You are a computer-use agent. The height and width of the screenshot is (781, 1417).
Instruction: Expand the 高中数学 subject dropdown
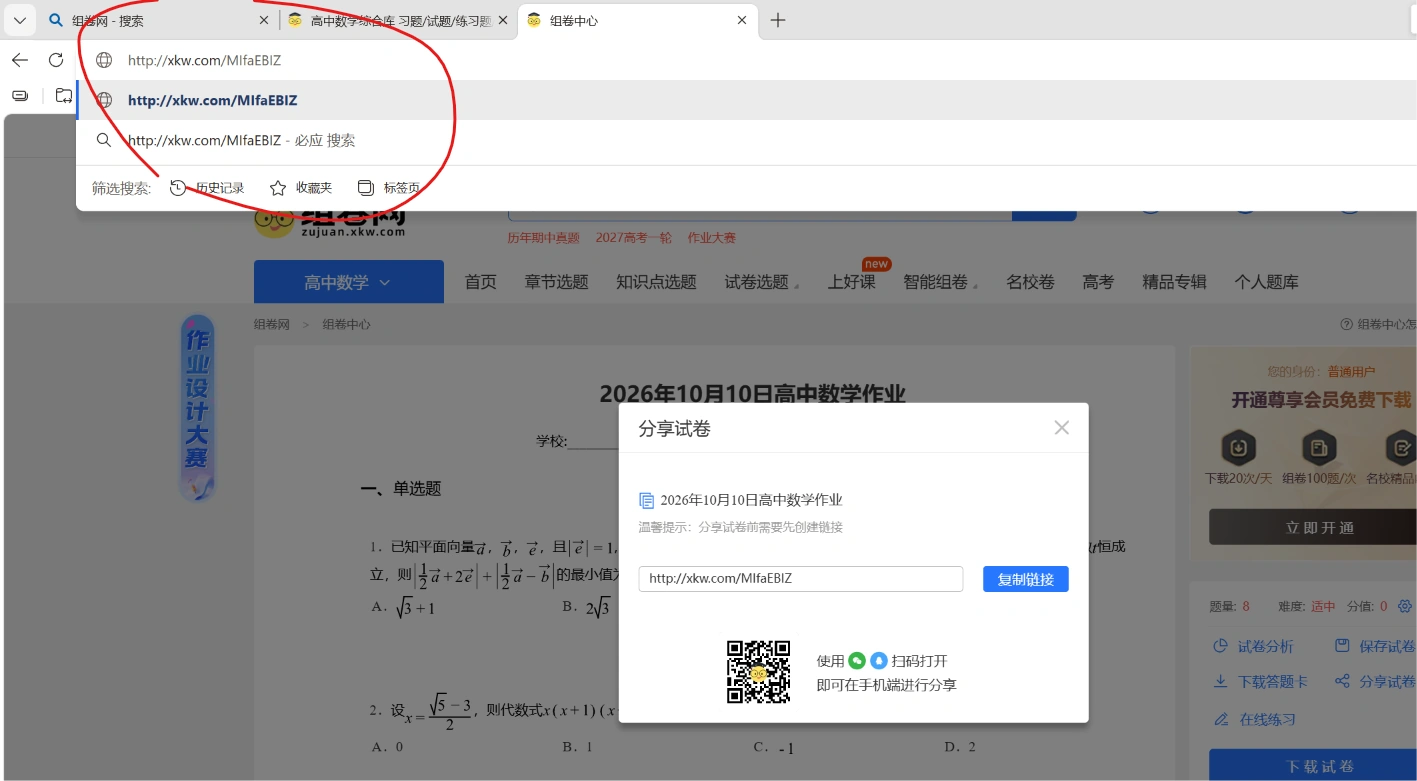point(349,282)
